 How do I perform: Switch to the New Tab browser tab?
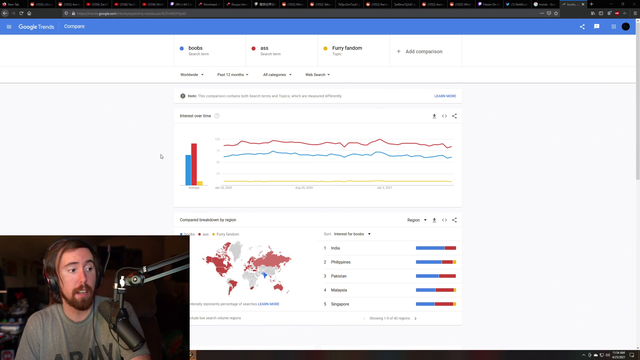(13, 4)
